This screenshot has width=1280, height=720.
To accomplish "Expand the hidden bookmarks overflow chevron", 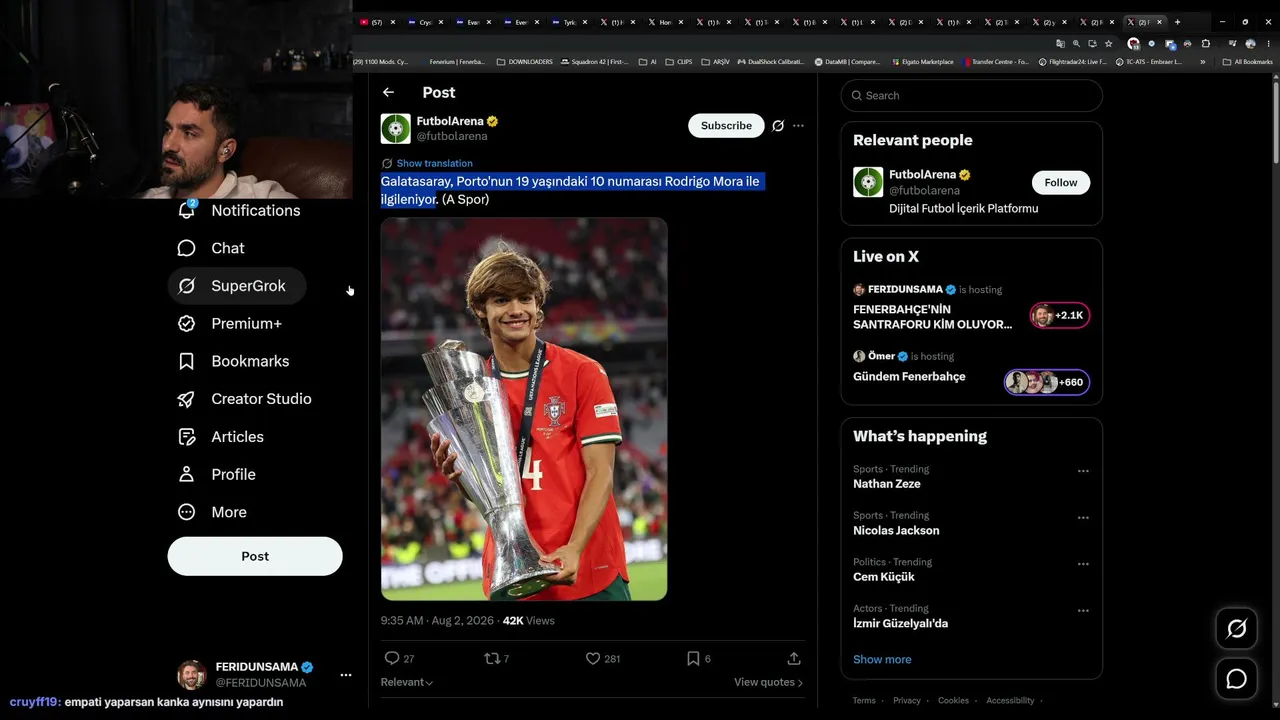I will [1202, 62].
